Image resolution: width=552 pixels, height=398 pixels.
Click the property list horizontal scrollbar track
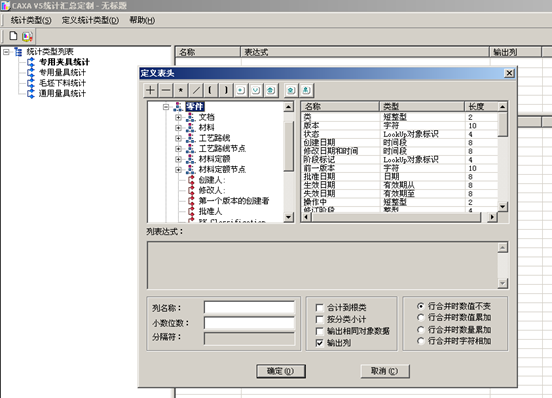coord(396,217)
